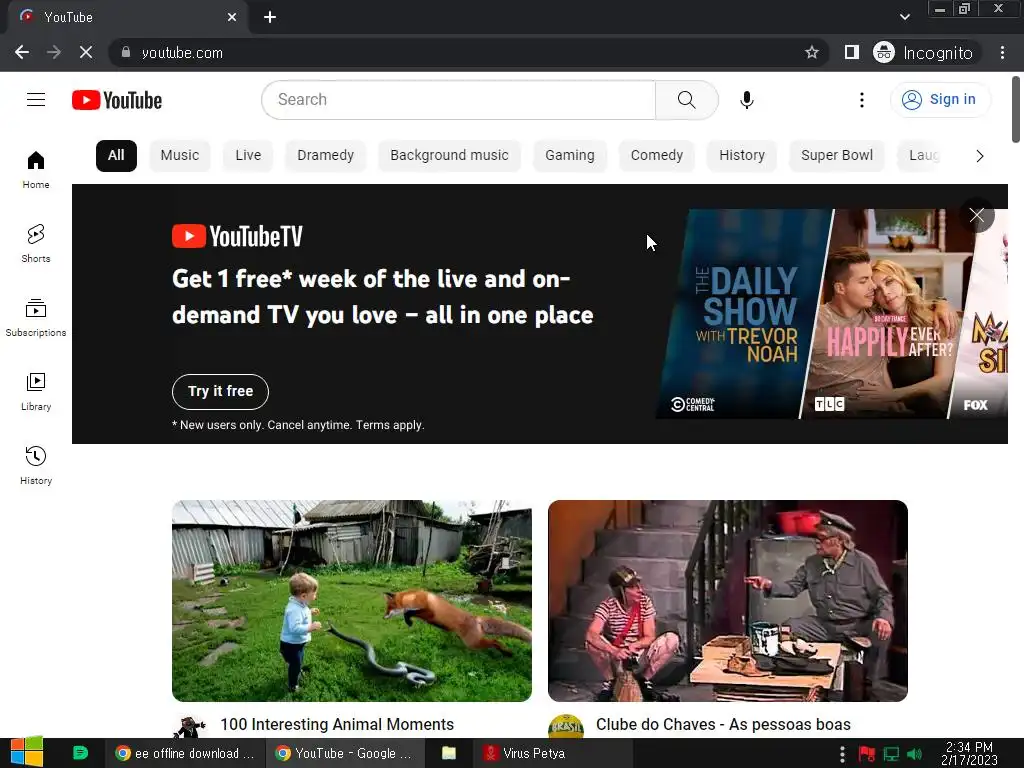Open the Clube do Chaves thumbnail

(728, 601)
